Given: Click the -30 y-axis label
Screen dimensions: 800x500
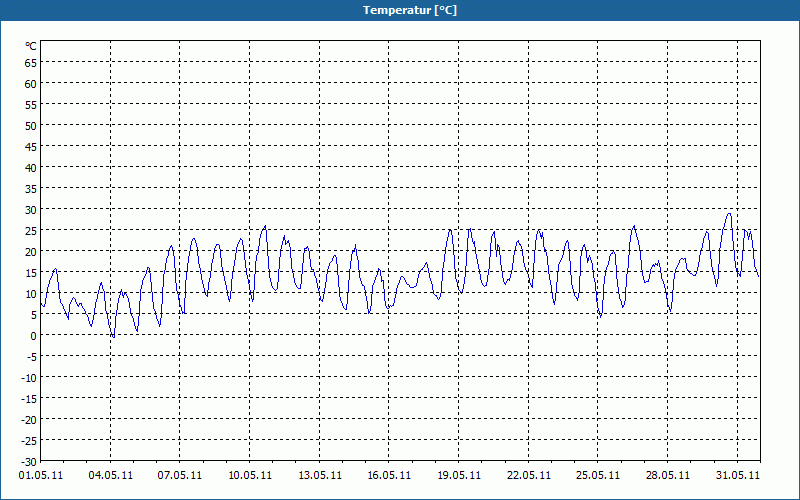Looking at the screenshot, I should [x=29, y=462].
